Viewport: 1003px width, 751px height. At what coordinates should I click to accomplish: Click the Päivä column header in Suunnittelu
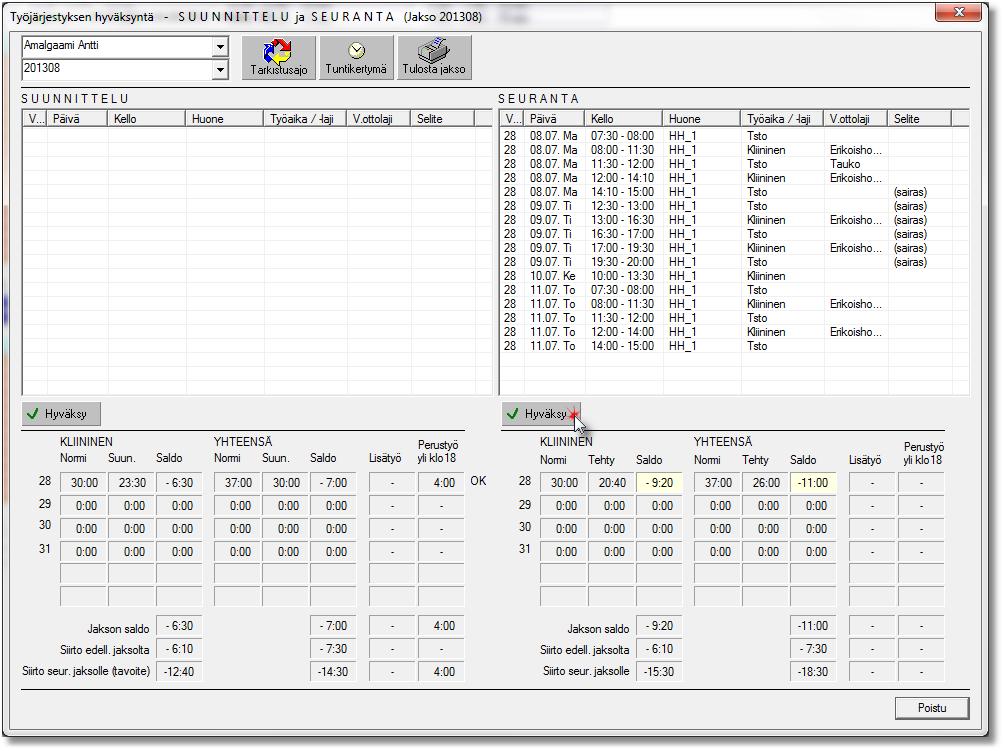click(77, 118)
